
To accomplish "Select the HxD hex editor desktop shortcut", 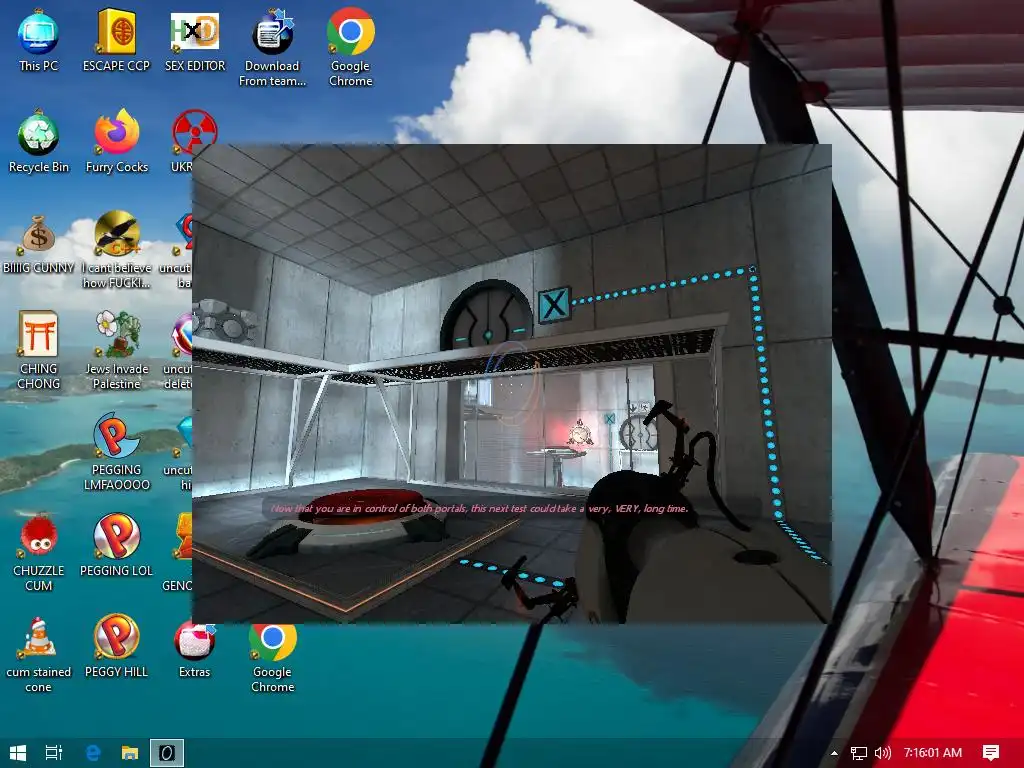I will 195,40.
